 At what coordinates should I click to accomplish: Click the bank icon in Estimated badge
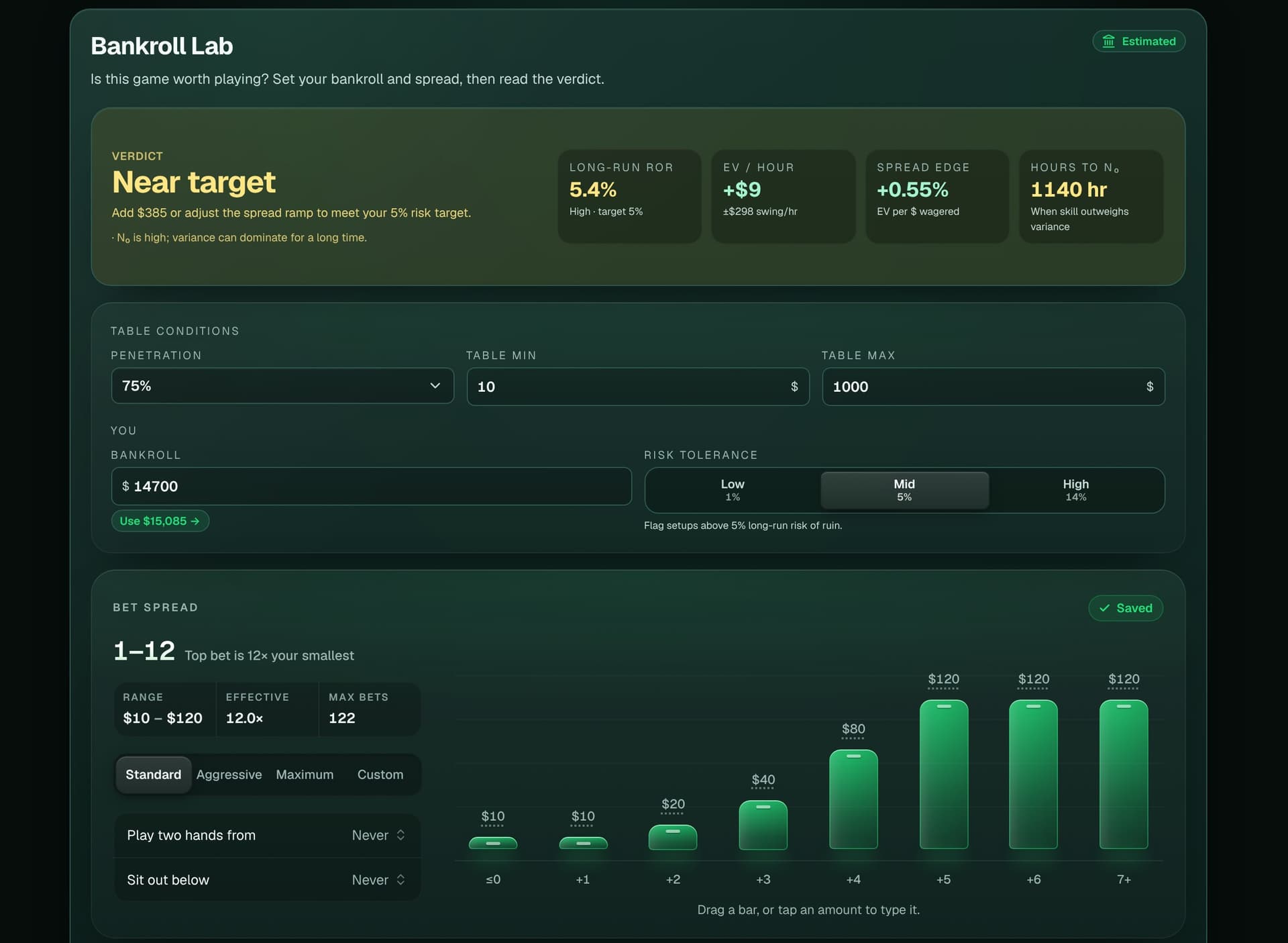pos(1108,42)
